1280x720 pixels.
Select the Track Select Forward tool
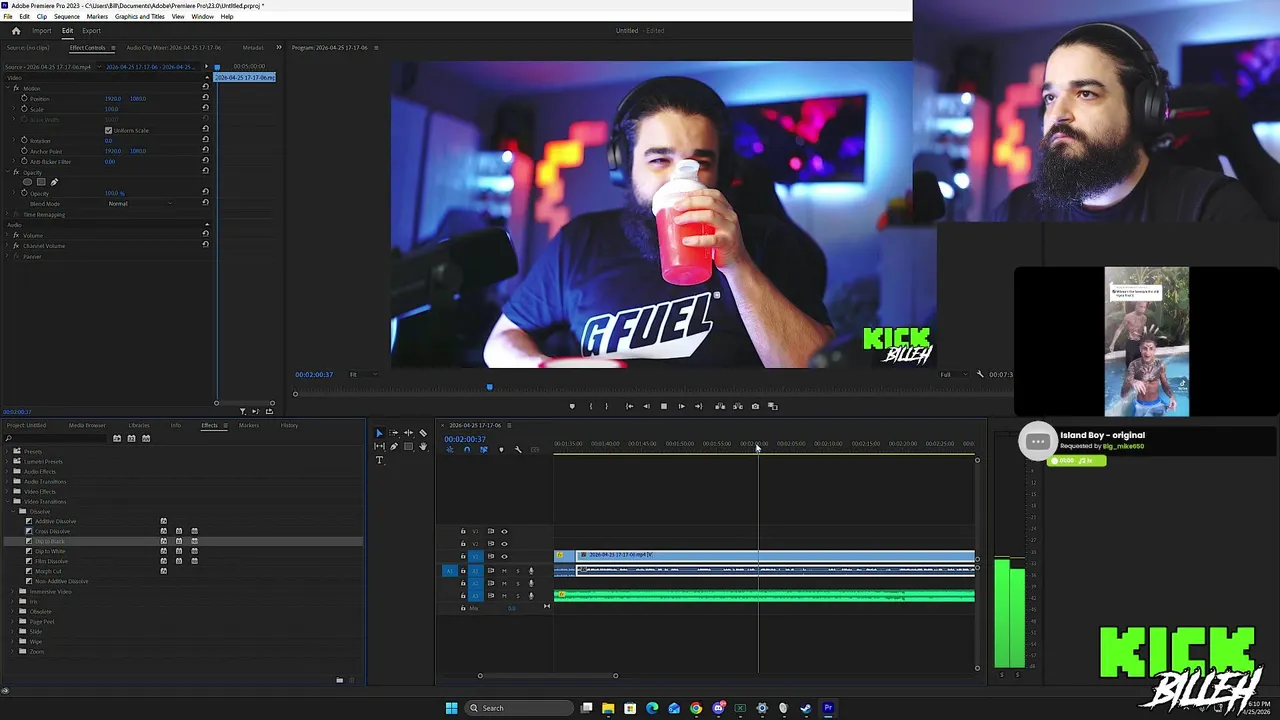point(394,433)
